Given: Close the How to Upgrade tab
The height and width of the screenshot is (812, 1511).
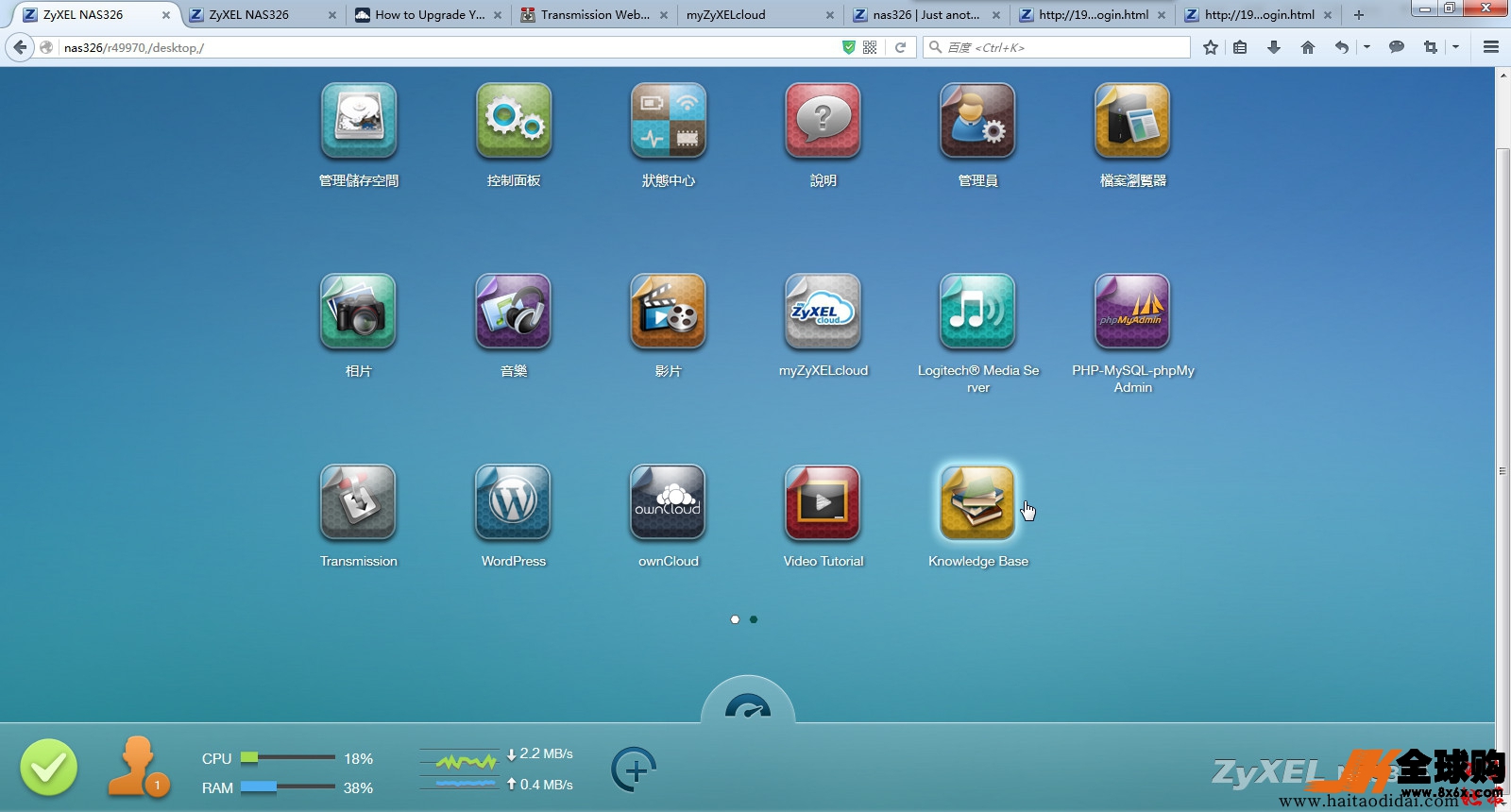Looking at the screenshot, I should tap(498, 15).
